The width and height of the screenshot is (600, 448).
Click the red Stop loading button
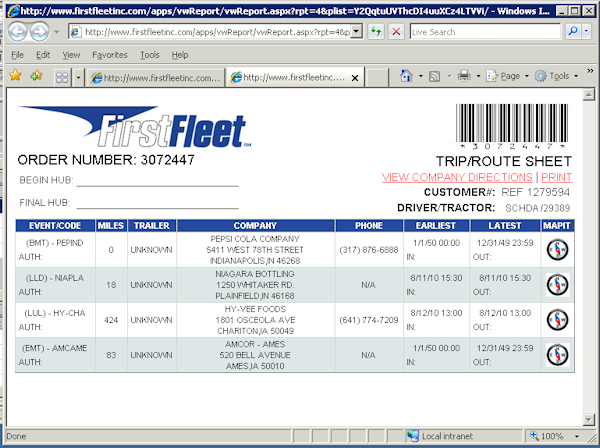[395, 32]
